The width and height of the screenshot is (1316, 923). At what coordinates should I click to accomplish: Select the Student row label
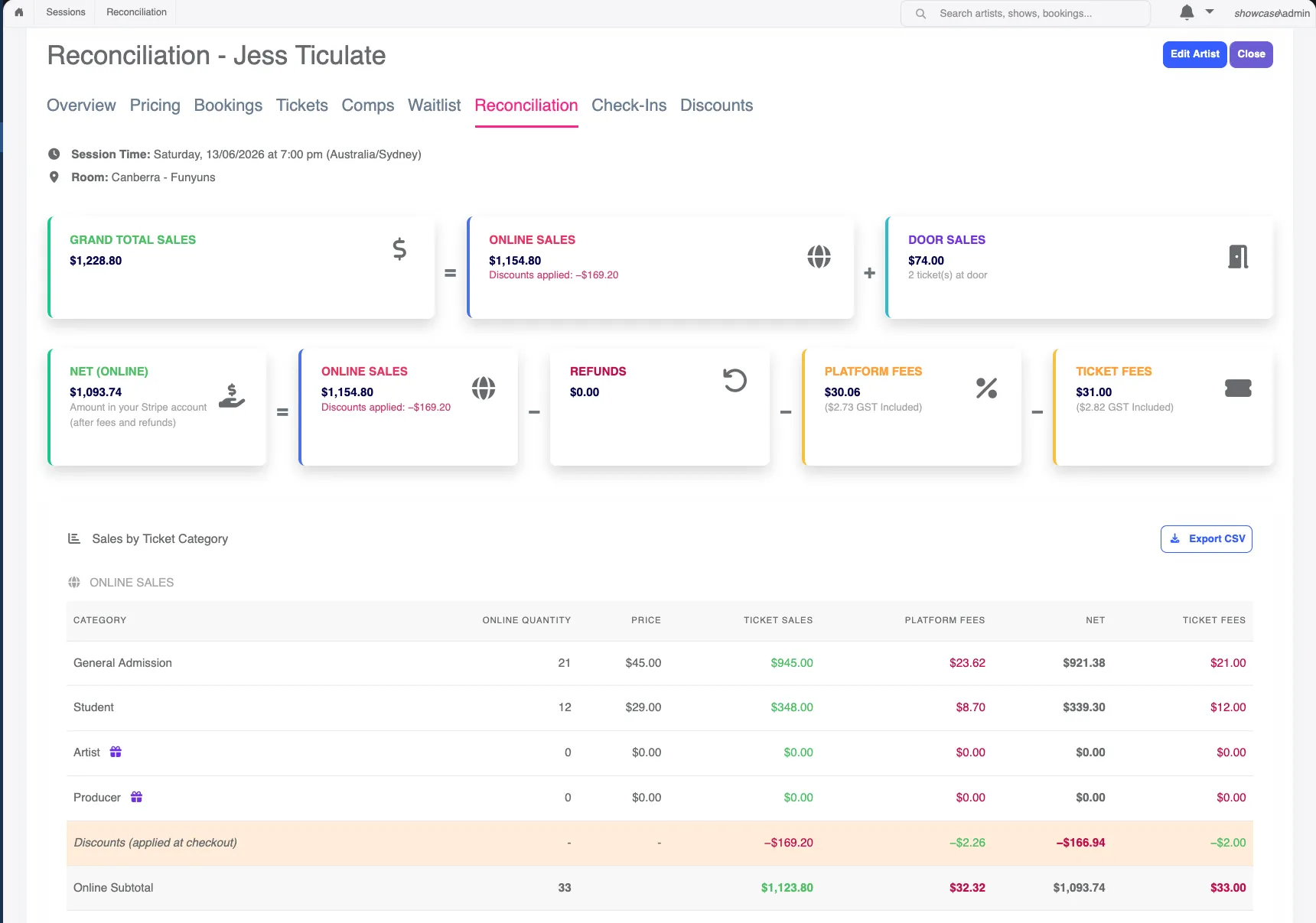click(x=93, y=707)
